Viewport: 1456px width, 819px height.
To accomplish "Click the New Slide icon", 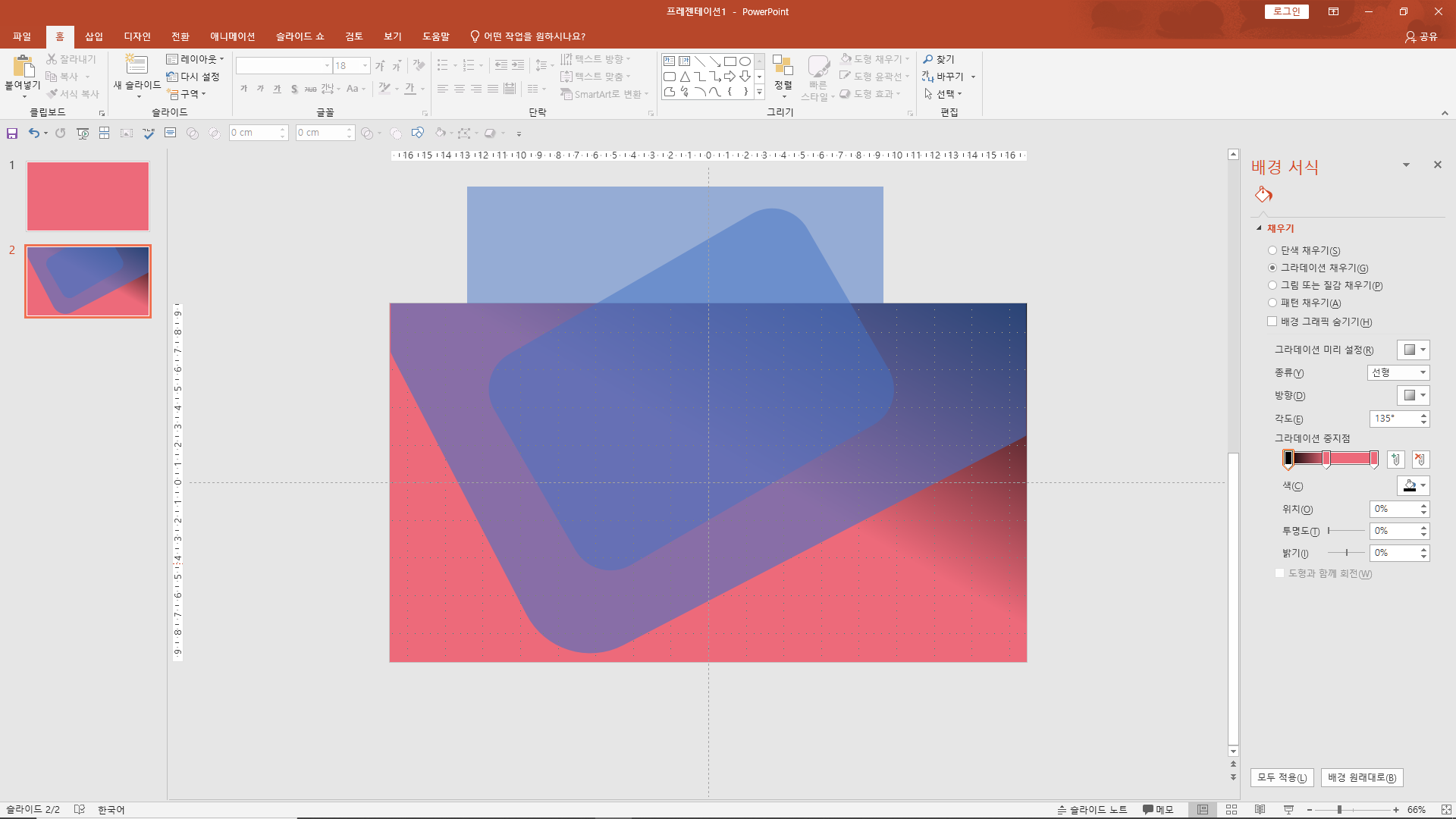I will click(x=136, y=65).
